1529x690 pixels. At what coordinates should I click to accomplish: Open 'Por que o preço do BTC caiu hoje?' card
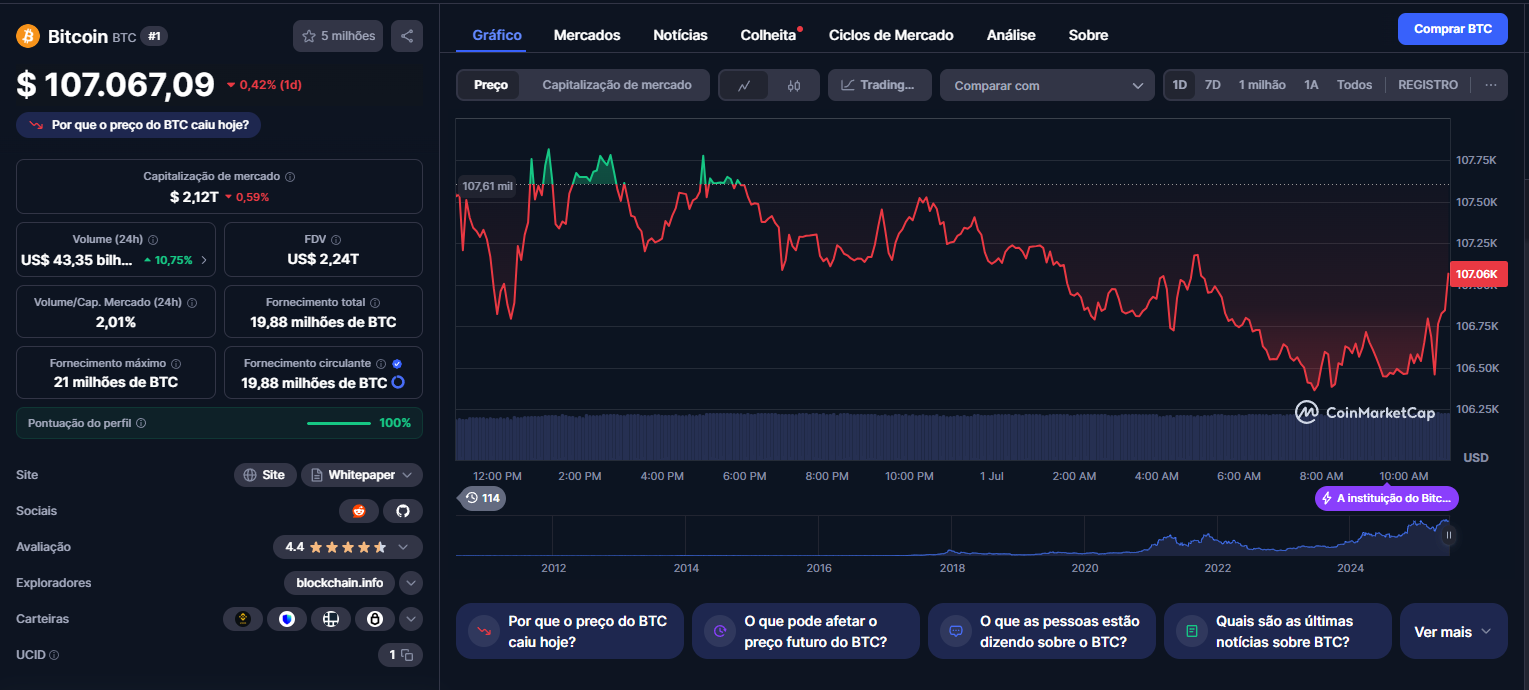pyautogui.click(x=569, y=631)
